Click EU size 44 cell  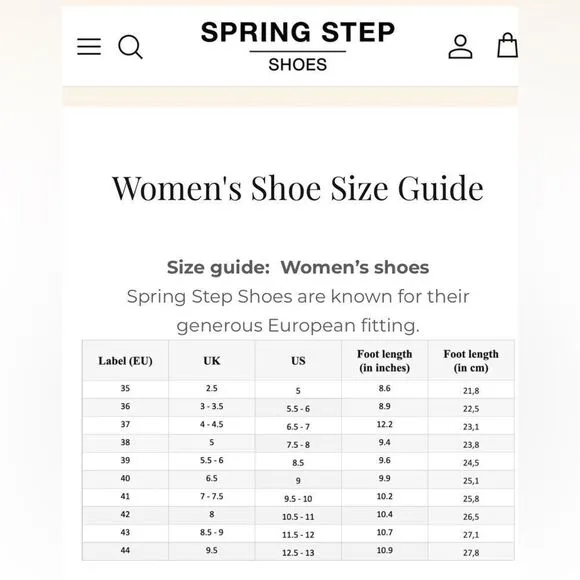(x=125, y=551)
